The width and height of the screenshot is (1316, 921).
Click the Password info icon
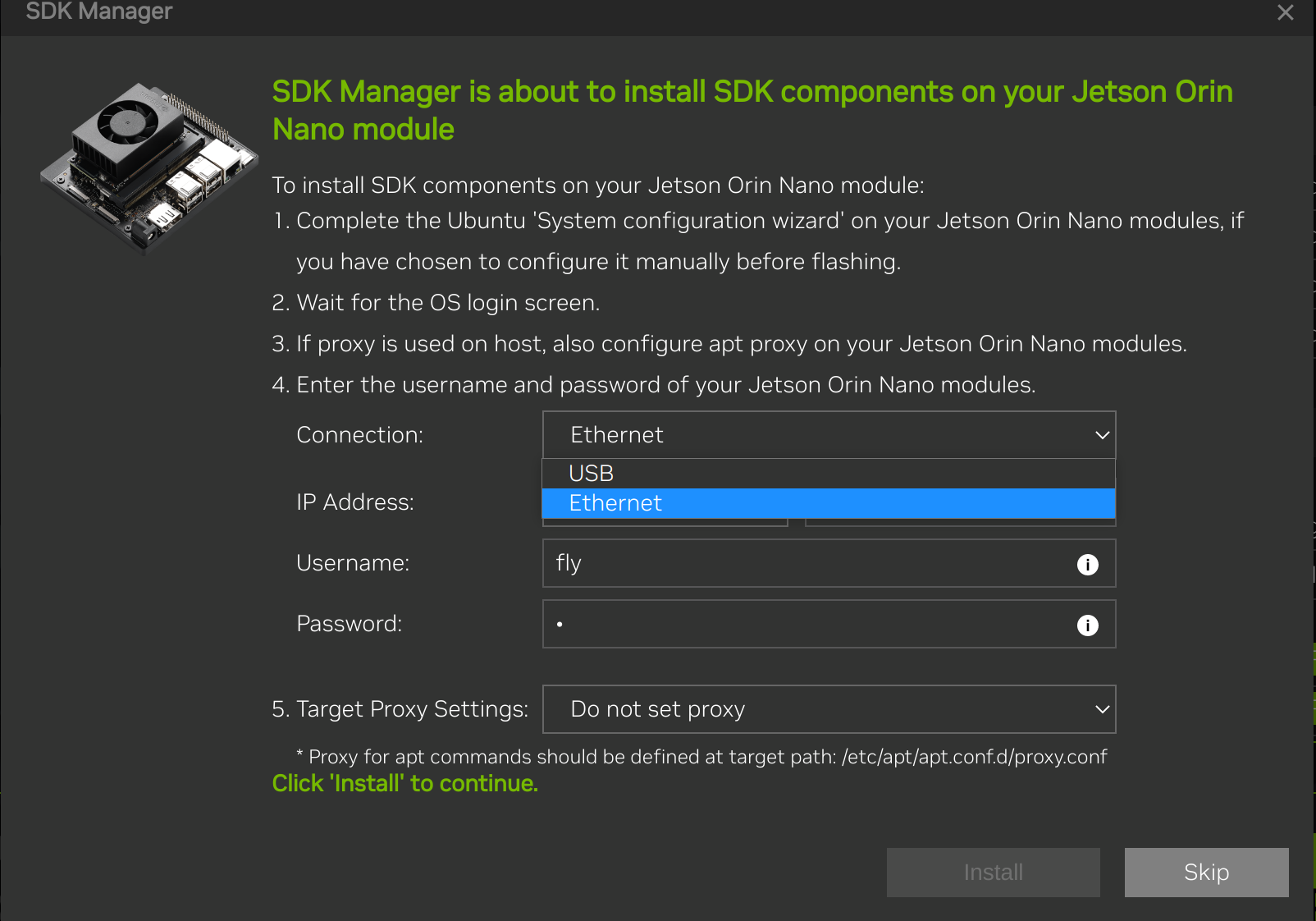click(1087, 625)
